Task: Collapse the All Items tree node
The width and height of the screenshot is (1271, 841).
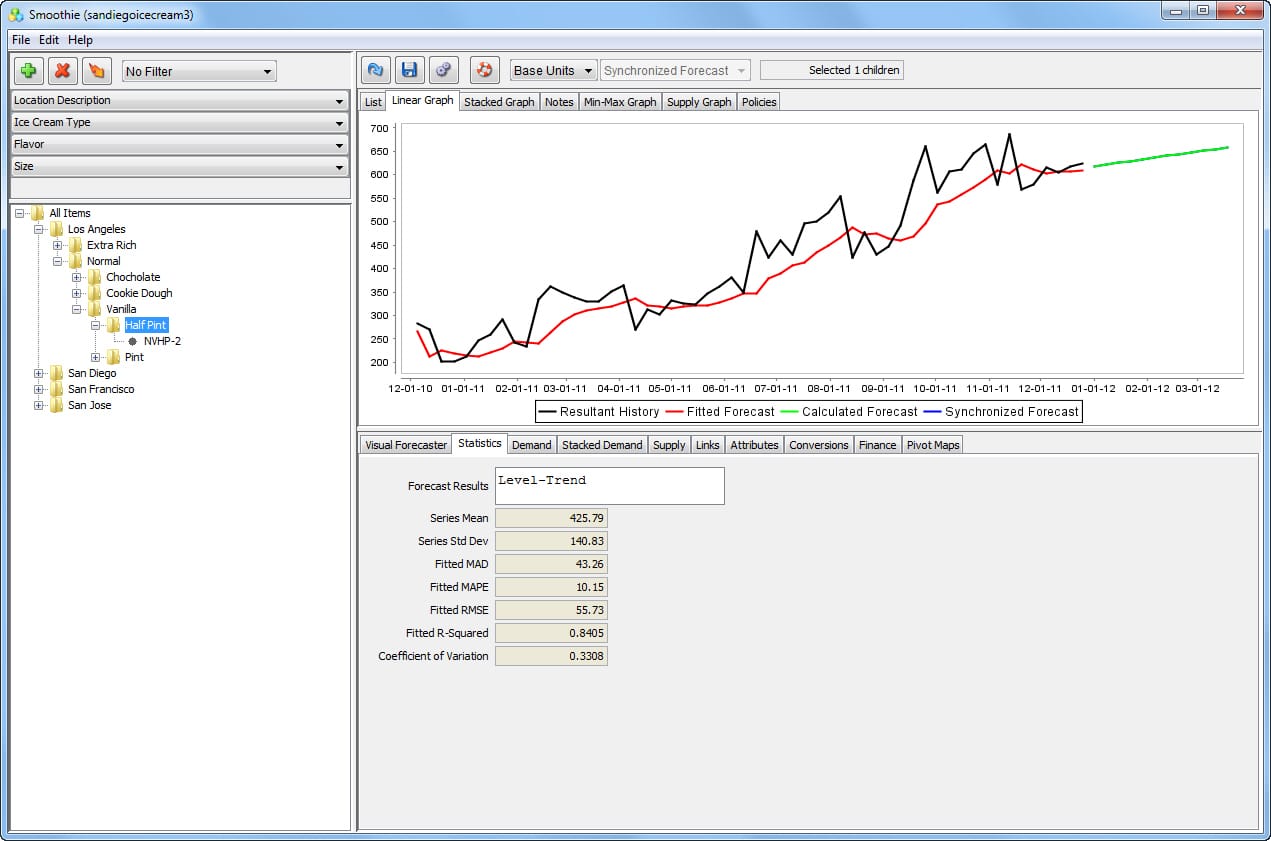Action: click(x=20, y=213)
